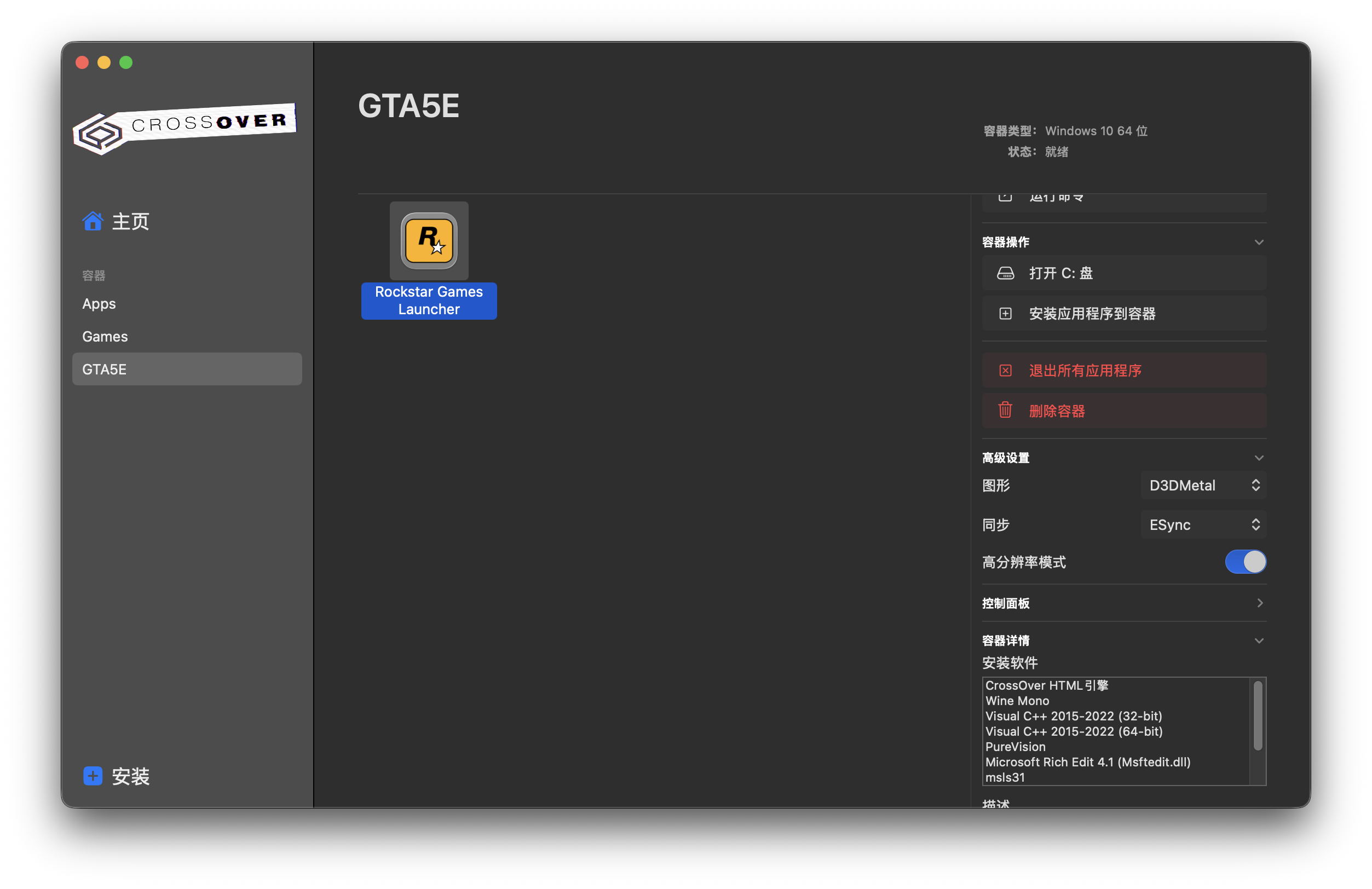Select the GTA5E container
The image size is (1372, 889).
click(187, 370)
